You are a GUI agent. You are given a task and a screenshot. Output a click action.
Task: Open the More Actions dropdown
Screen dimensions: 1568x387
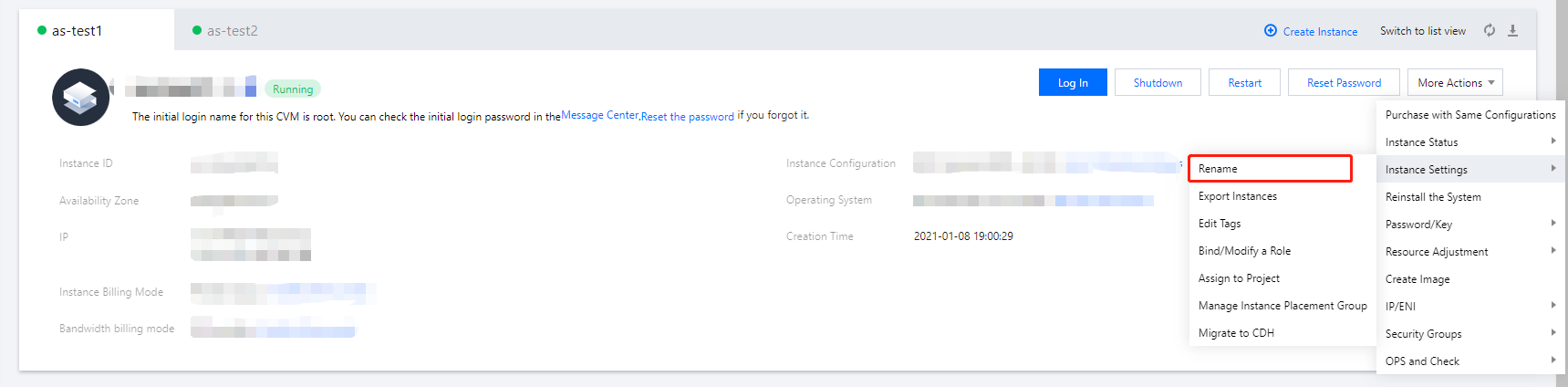click(x=1455, y=82)
